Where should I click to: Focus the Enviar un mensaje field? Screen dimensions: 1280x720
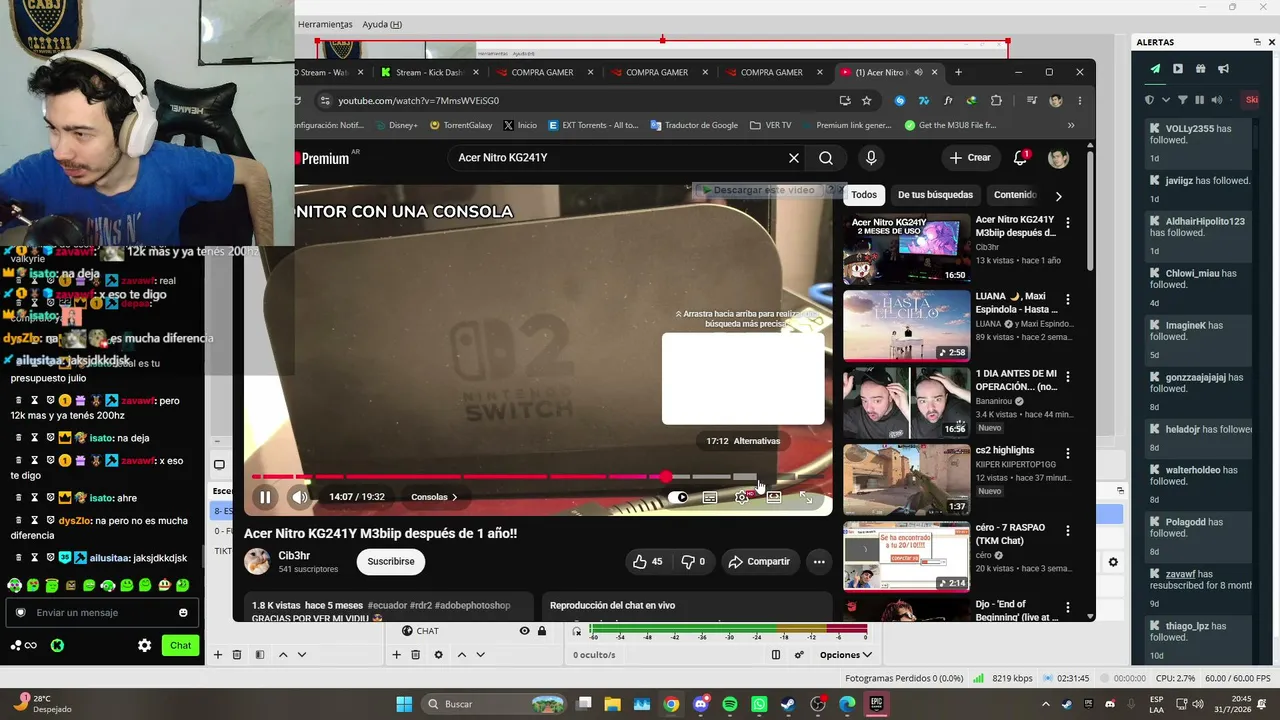(x=101, y=613)
